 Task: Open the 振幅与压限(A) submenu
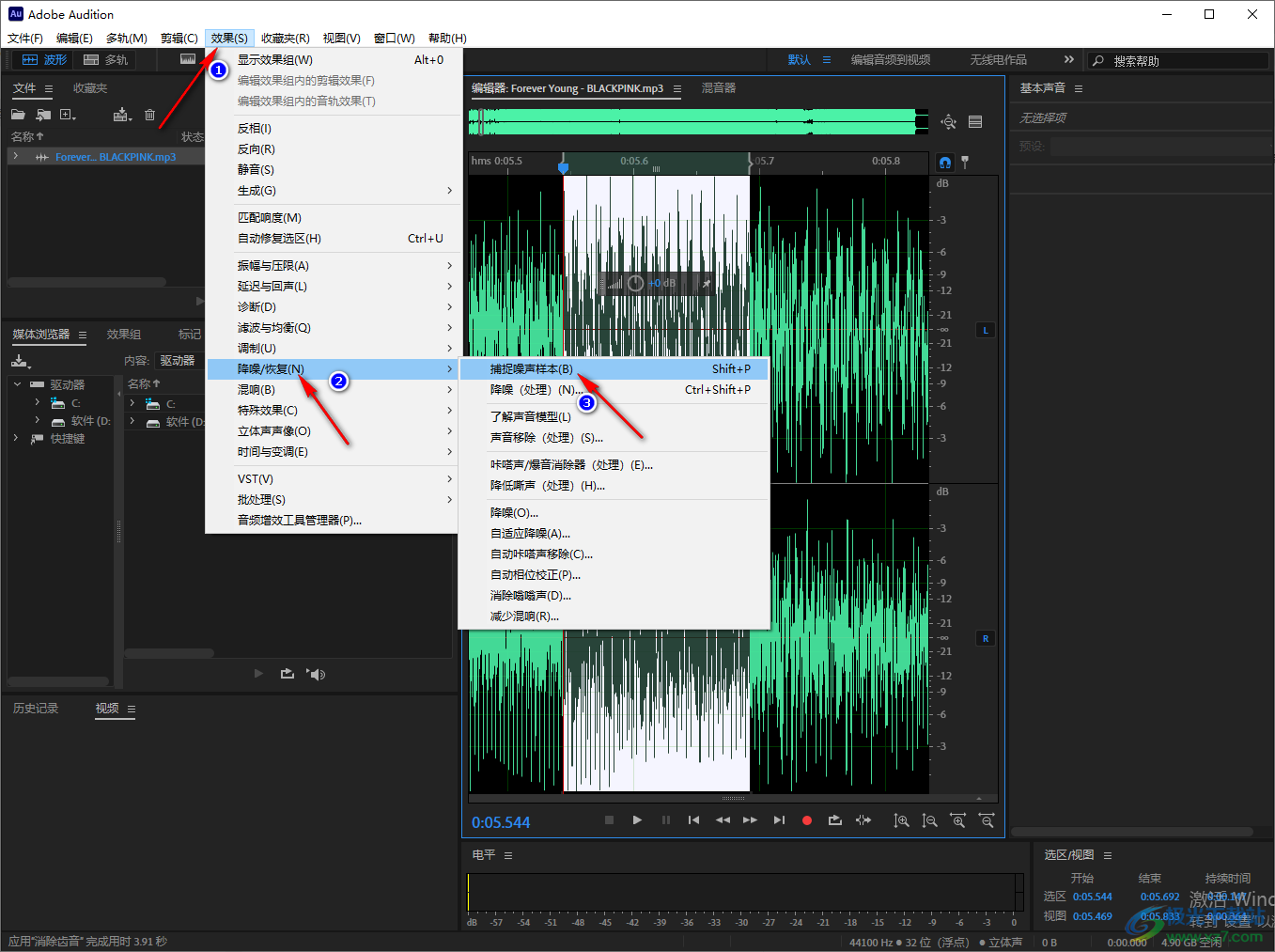[x=345, y=266]
